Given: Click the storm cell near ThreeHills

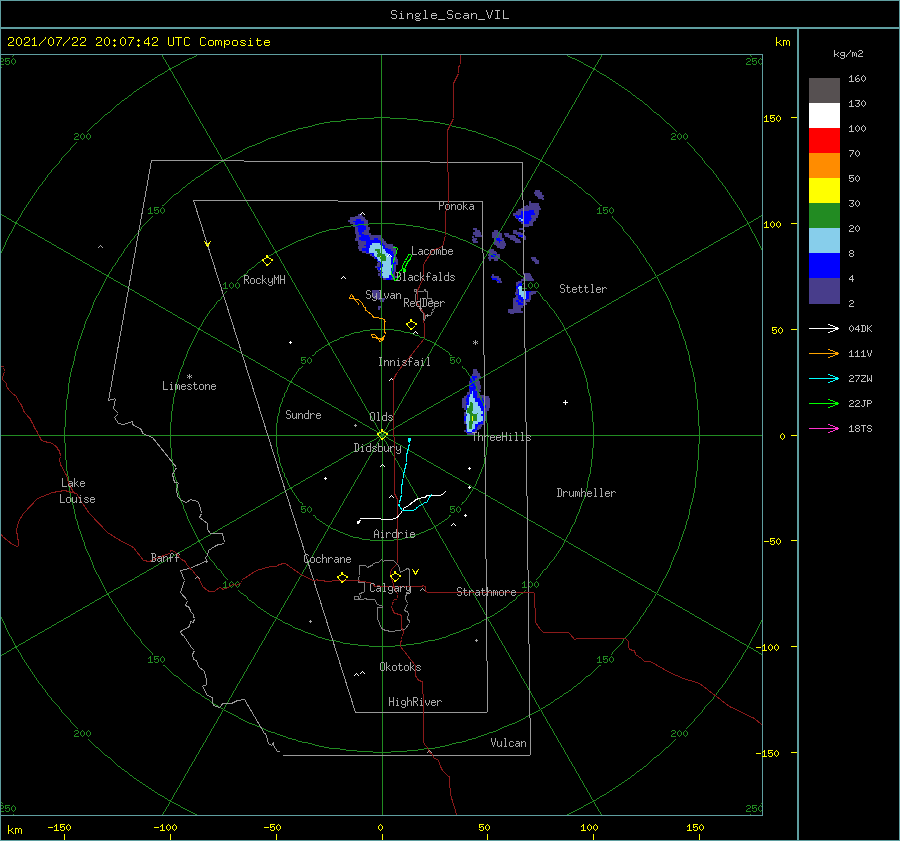Looking at the screenshot, I should [474, 404].
